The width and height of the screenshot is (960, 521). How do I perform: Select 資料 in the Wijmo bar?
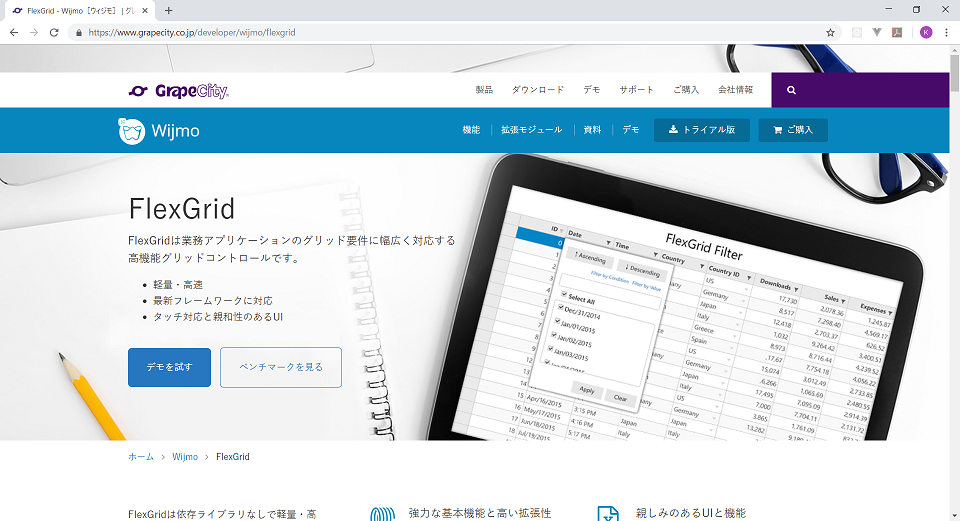[x=592, y=130]
